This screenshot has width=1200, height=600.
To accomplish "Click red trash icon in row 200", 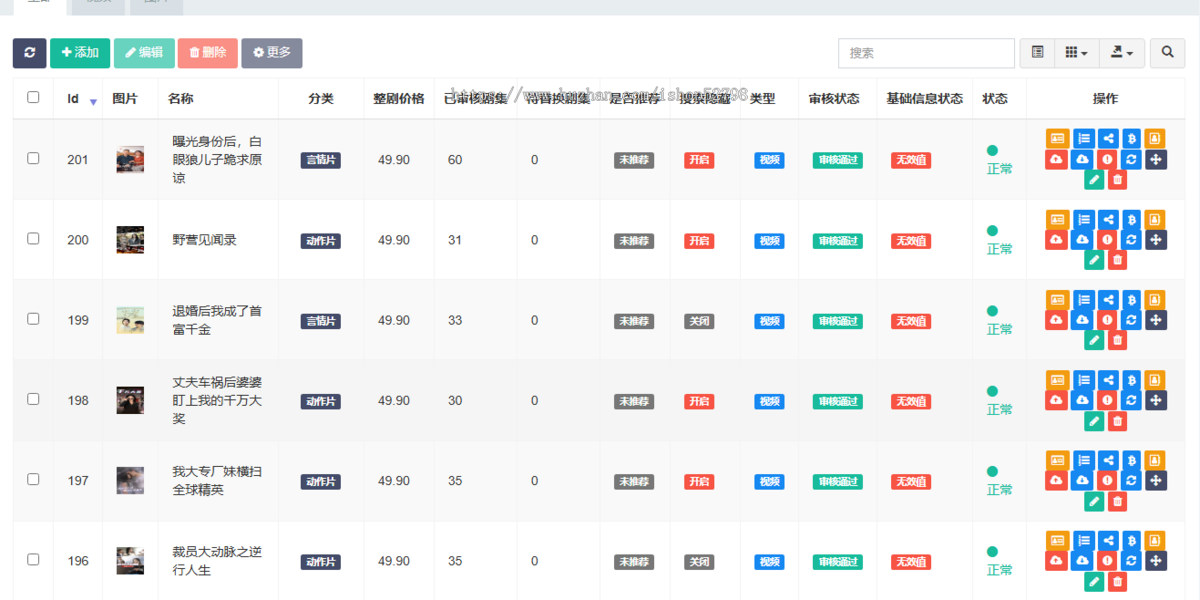I will point(1118,260).
